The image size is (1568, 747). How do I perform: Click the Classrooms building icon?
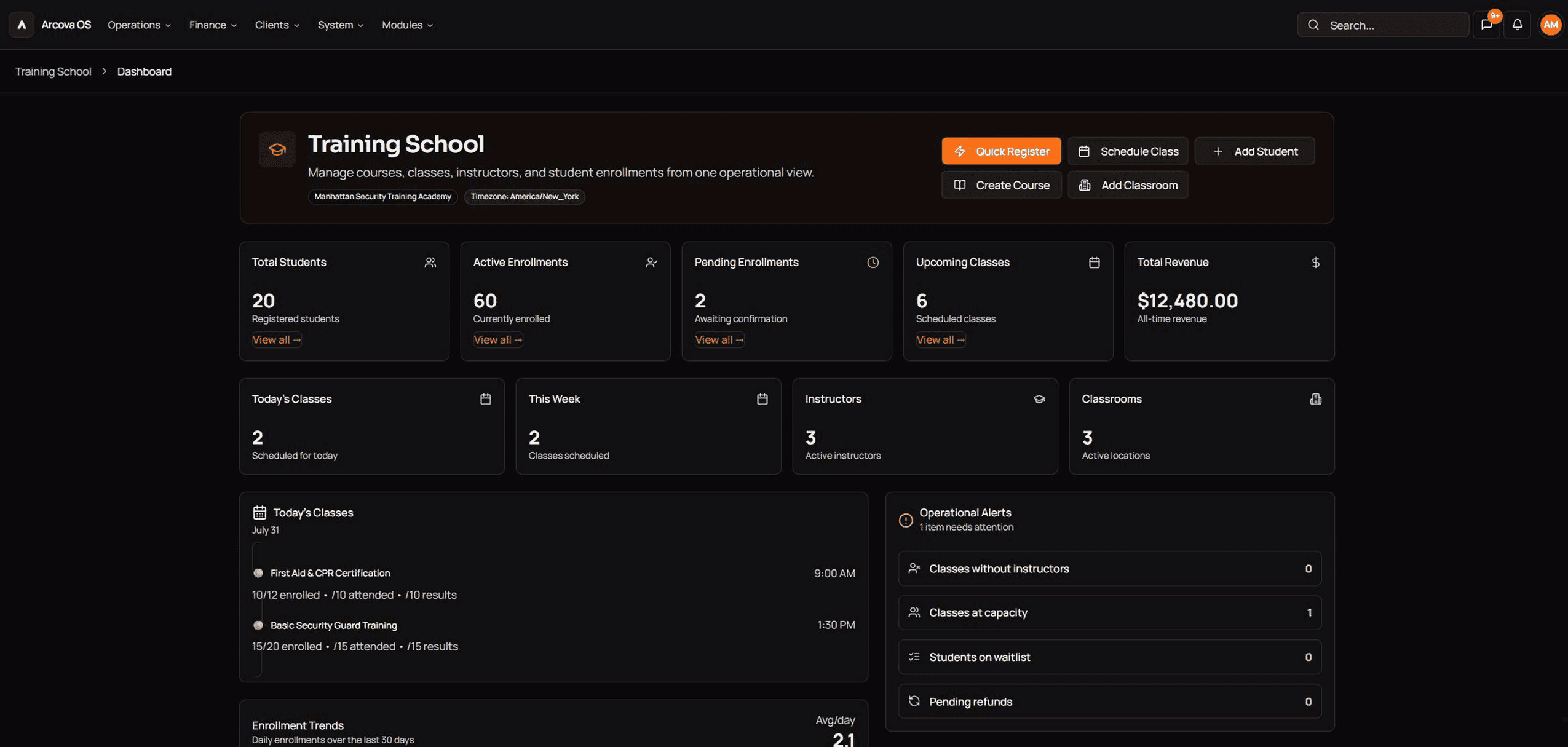[x=1315, y=399]
